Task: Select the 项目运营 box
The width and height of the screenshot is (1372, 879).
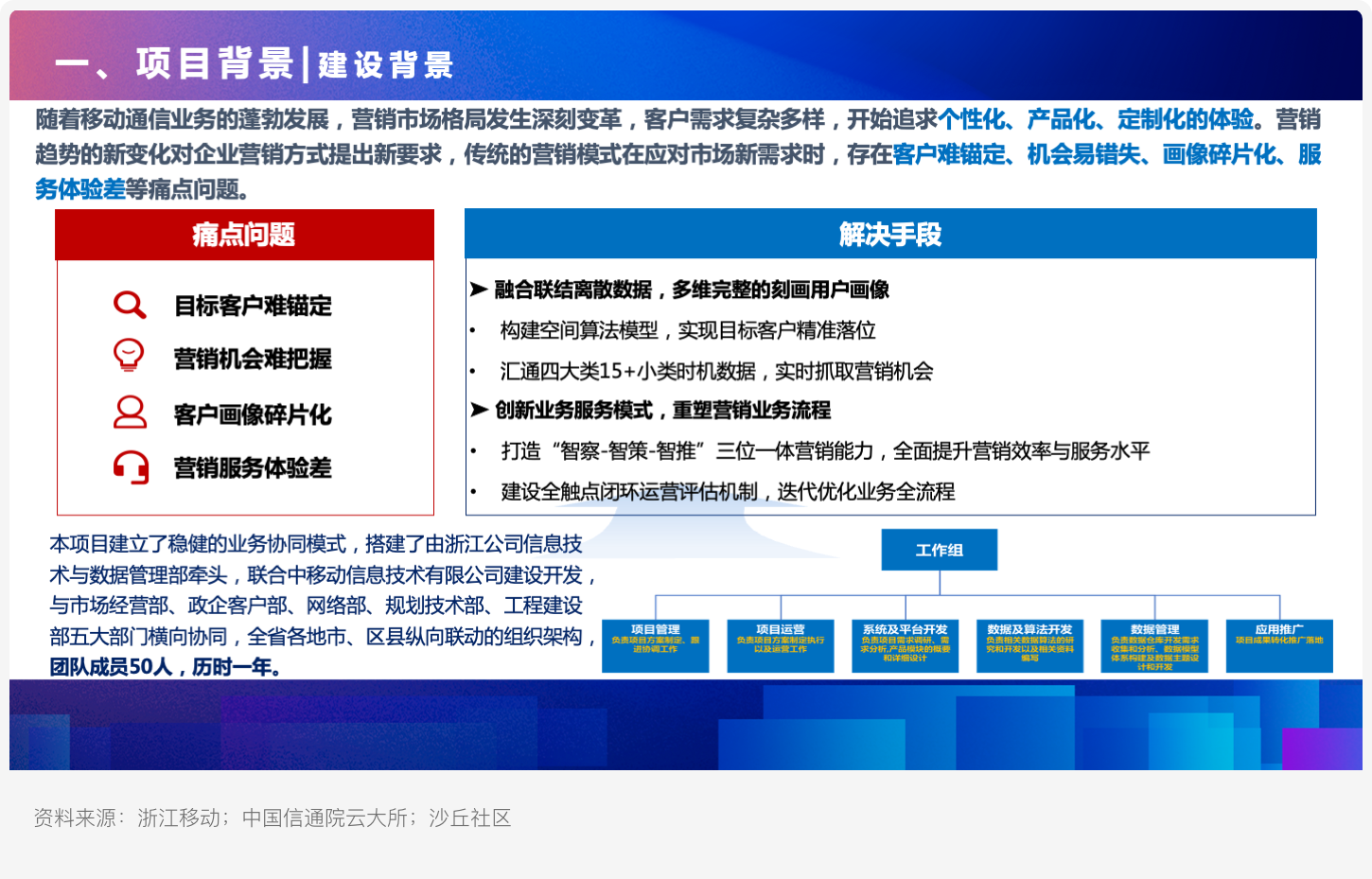Action: point(780,645)
